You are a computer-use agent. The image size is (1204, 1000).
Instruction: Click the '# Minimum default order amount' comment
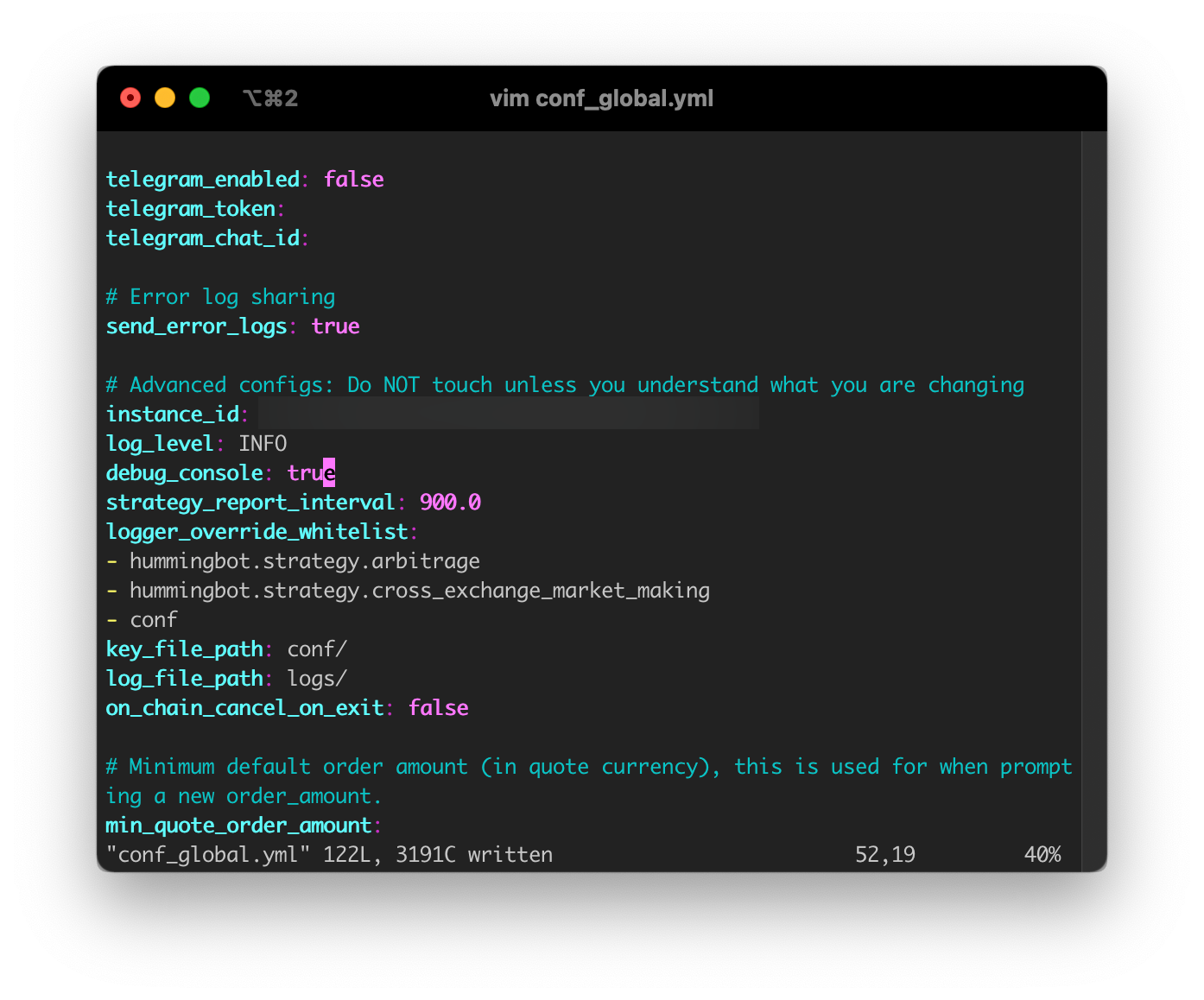[x=589, y=767]
